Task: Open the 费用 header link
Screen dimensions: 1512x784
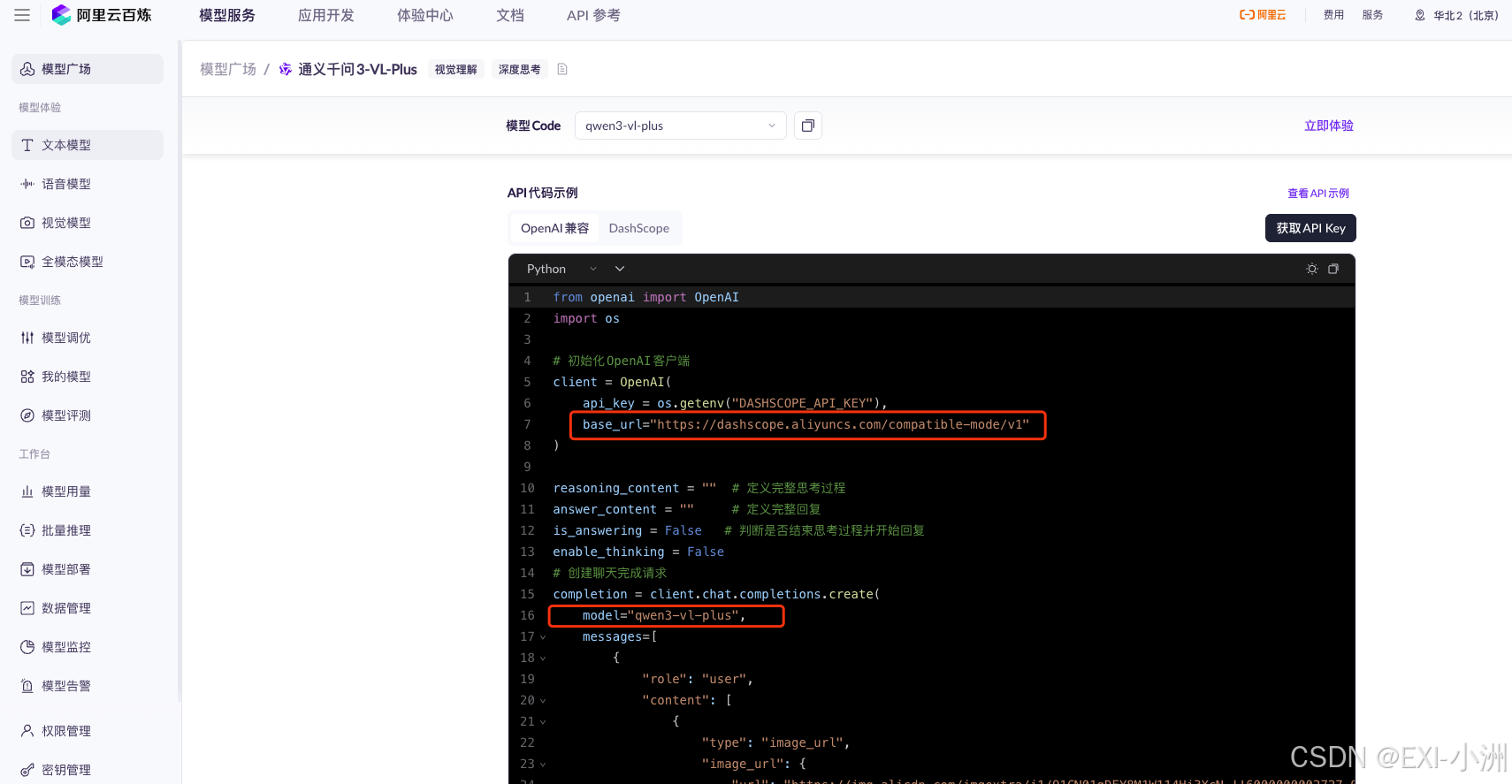Action: click(1333, 15)
